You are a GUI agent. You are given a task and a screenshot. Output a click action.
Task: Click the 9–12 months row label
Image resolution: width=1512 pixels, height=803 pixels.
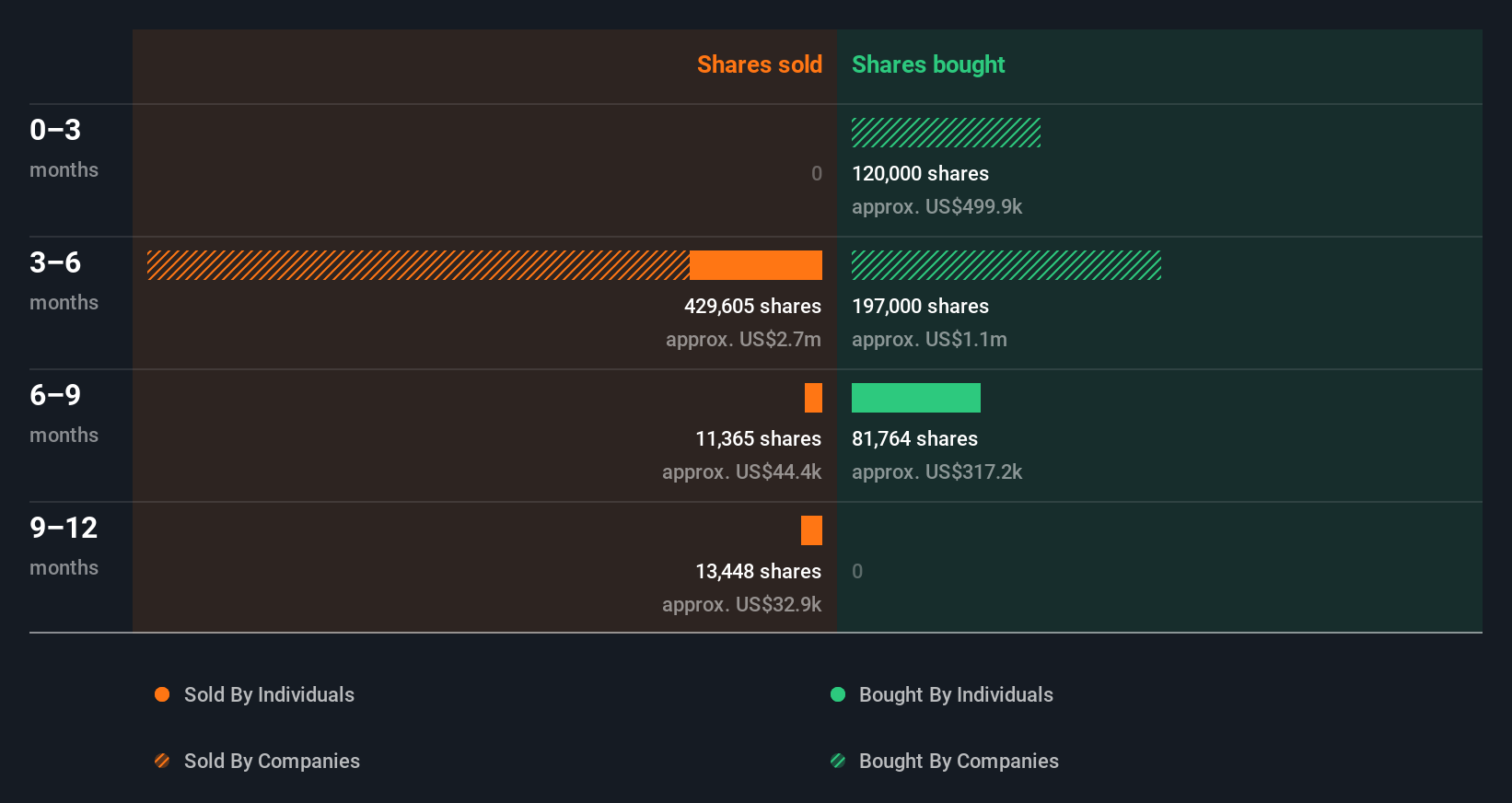64,545
